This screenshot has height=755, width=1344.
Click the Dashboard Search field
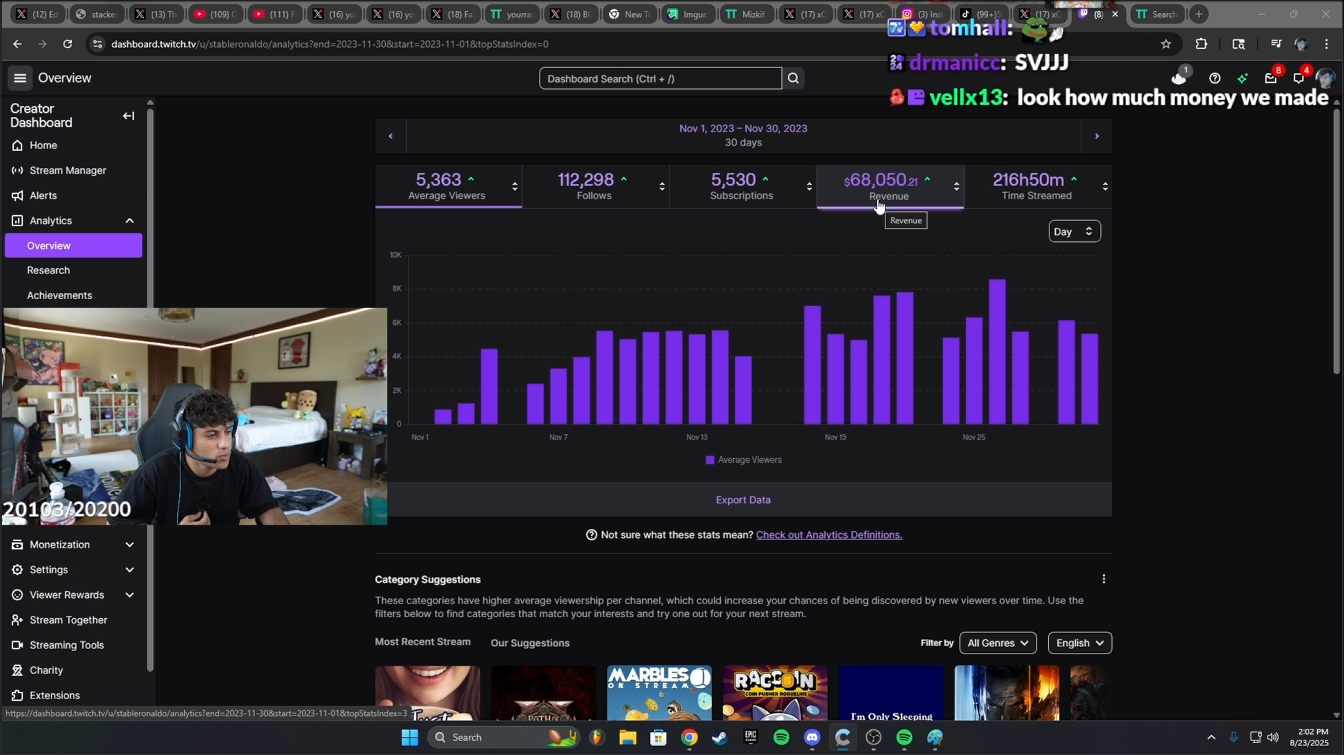(660, 78)
